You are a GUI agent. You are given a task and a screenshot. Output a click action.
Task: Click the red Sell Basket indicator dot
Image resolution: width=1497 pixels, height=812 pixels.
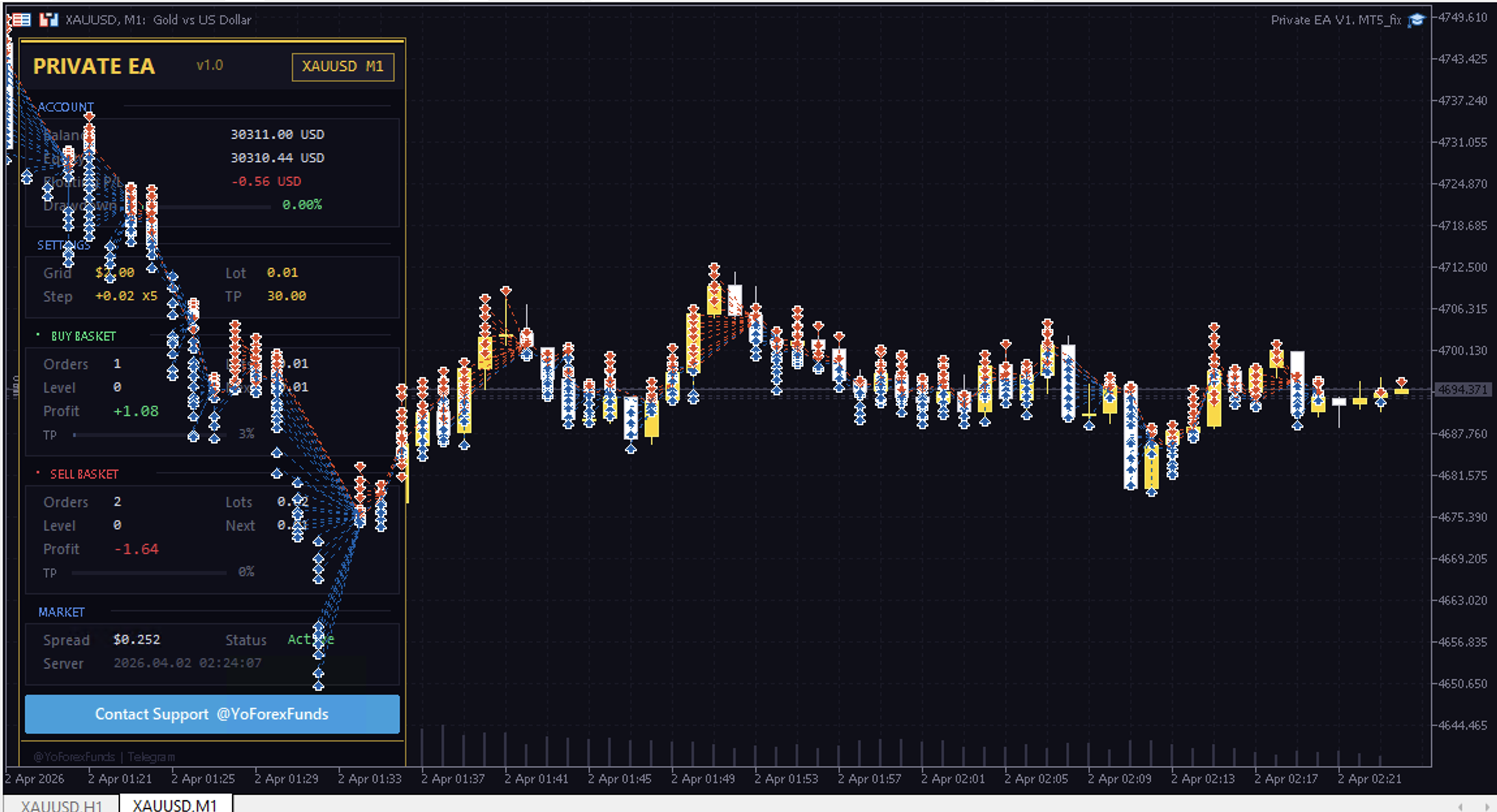click(x=38, y=473)
